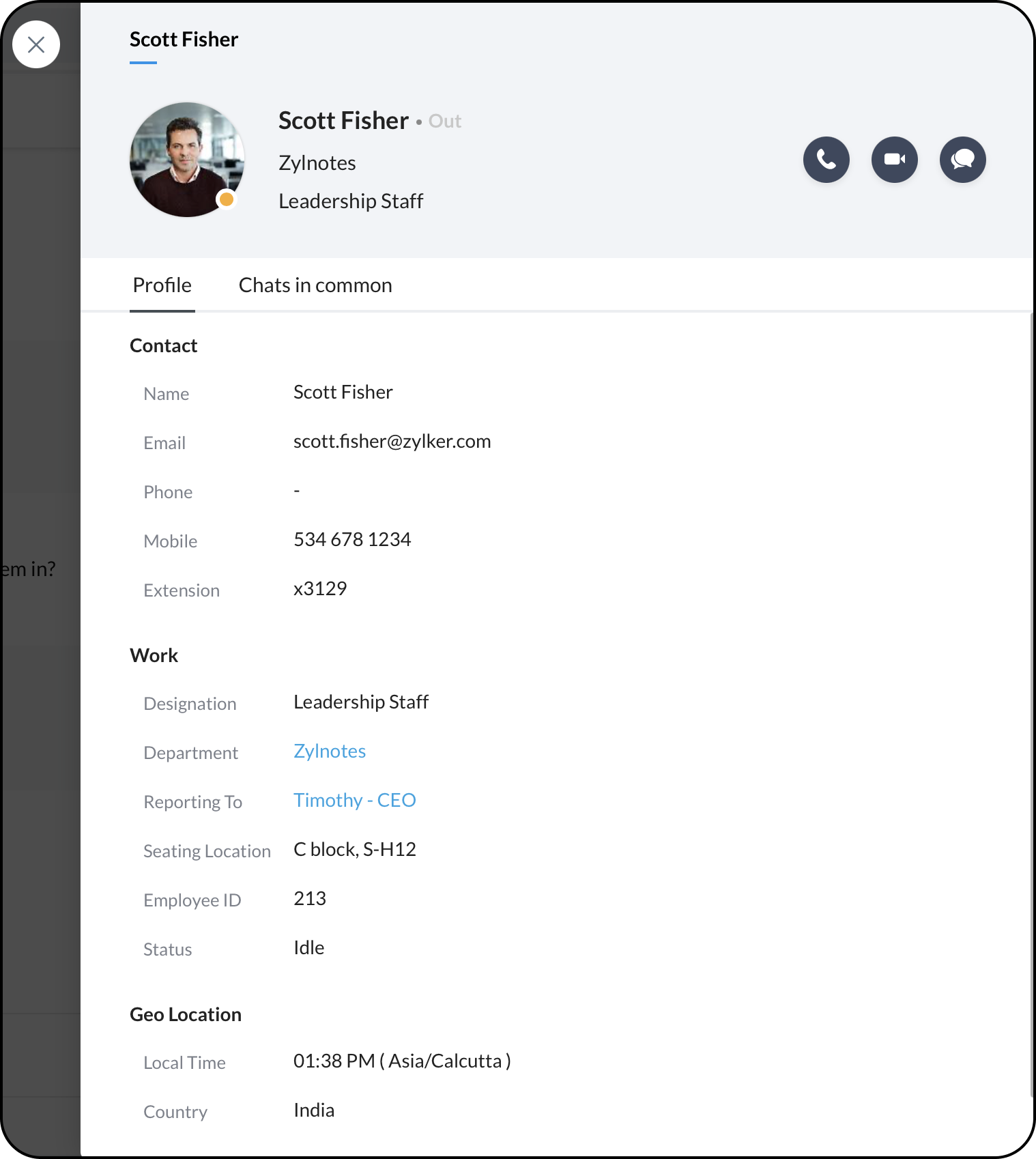Click the seating location C block, S-H12

click(x=355, y=850)
